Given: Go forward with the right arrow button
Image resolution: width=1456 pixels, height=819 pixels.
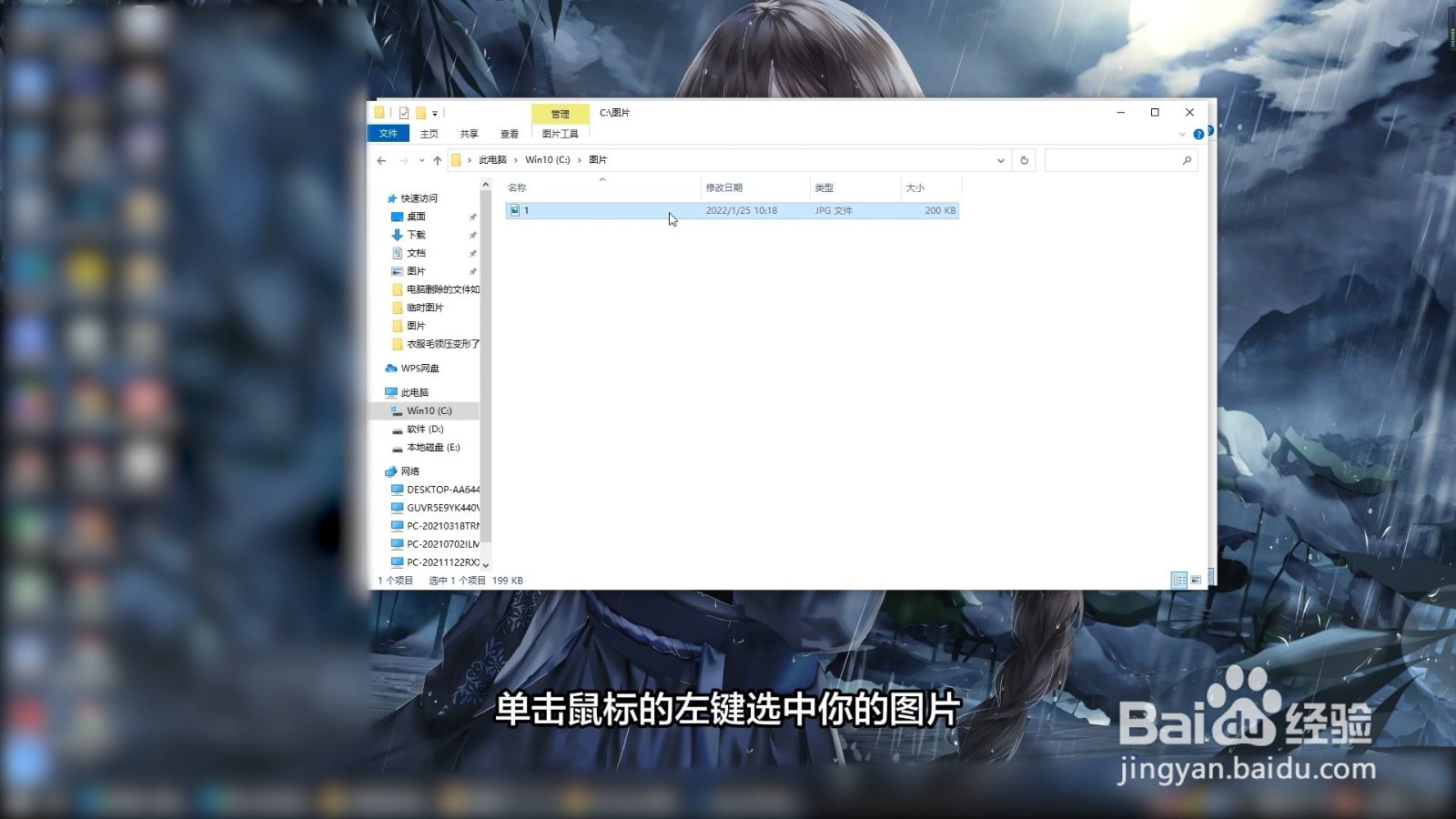Looking at the screenshot, I should [x=404, y=160].
